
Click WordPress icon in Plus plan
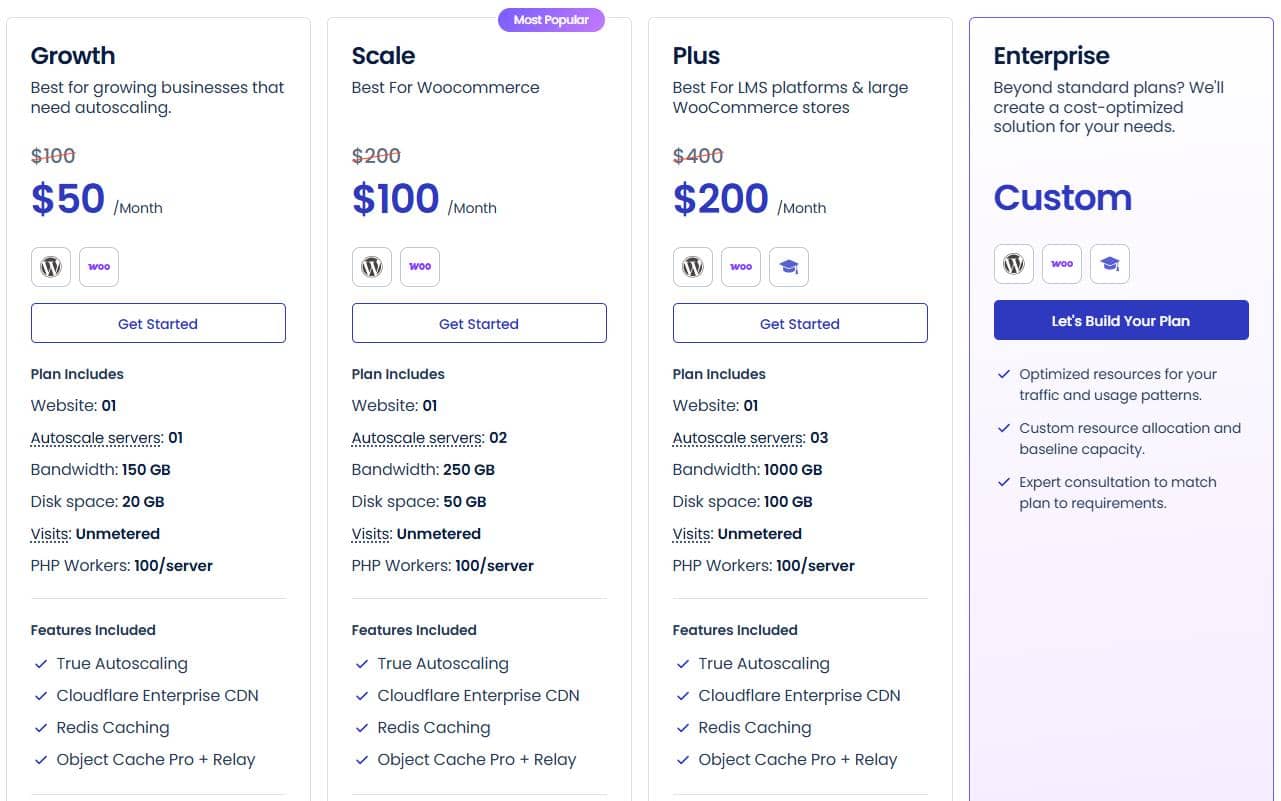pyautogui.click(x=693, y=267)
